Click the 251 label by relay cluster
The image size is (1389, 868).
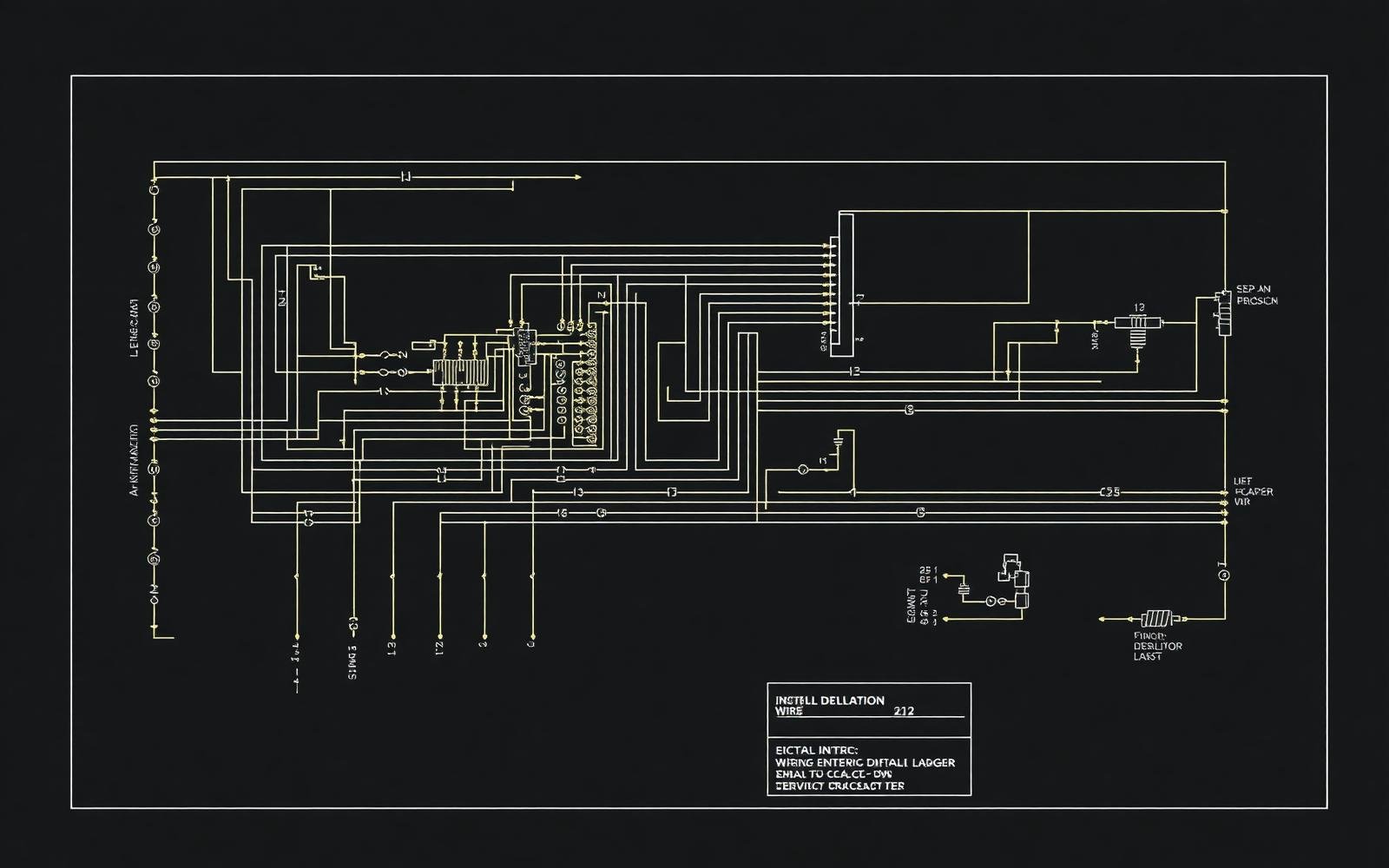coord(928,570)
